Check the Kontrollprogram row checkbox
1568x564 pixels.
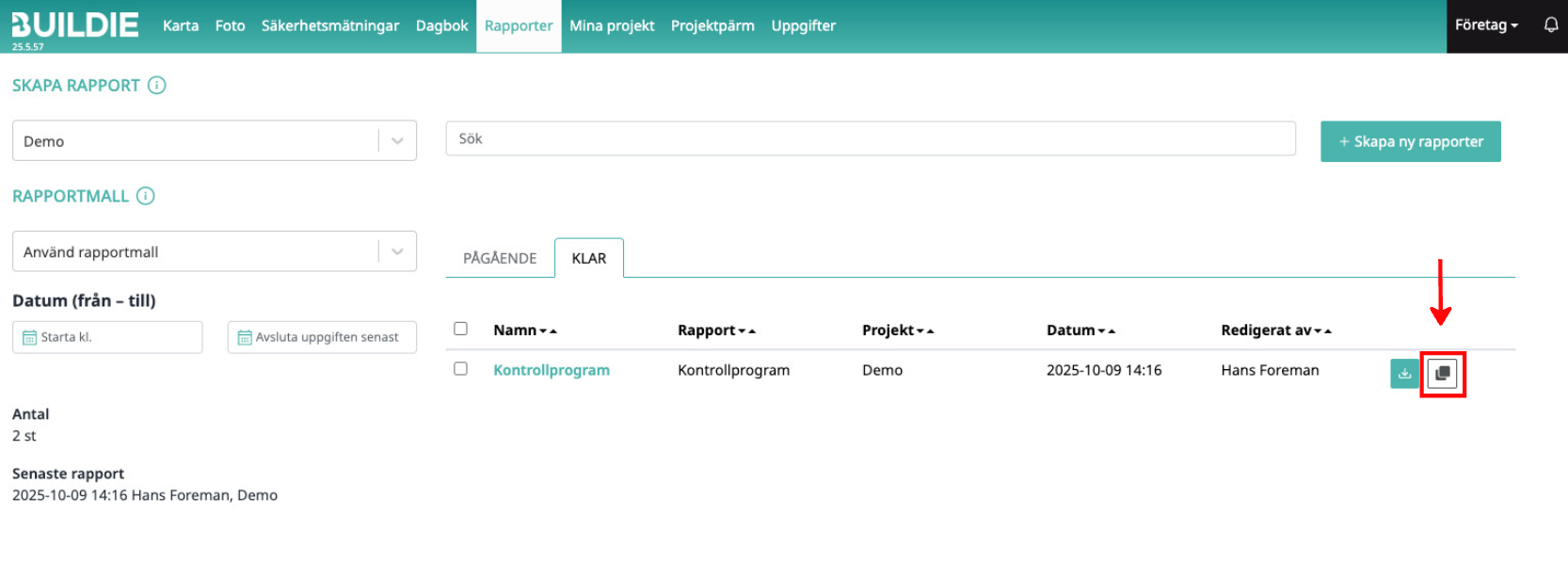tap(460, 369)
